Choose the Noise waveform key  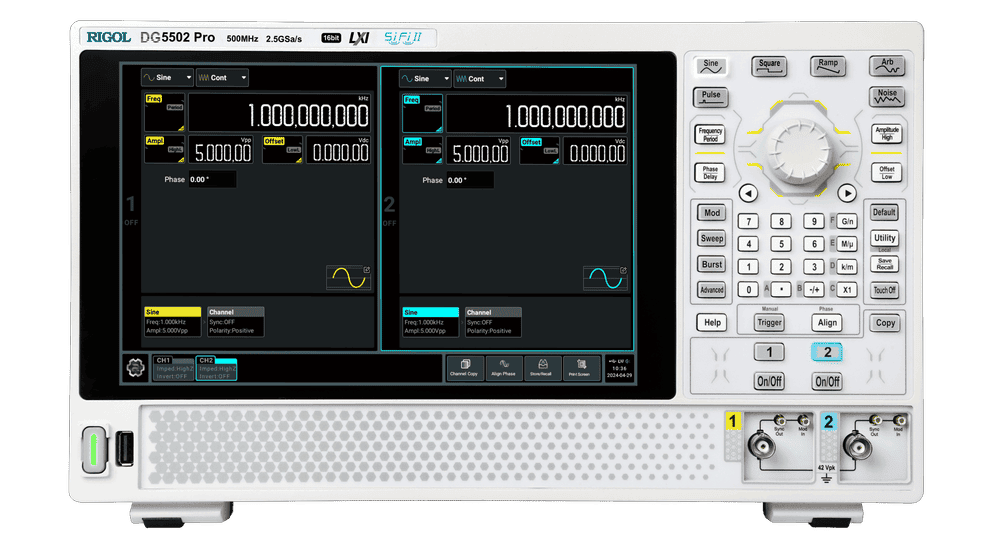(886, 97)
